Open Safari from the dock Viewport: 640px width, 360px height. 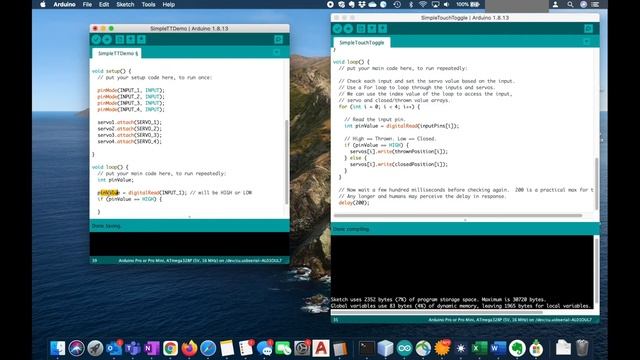[208, 348]
